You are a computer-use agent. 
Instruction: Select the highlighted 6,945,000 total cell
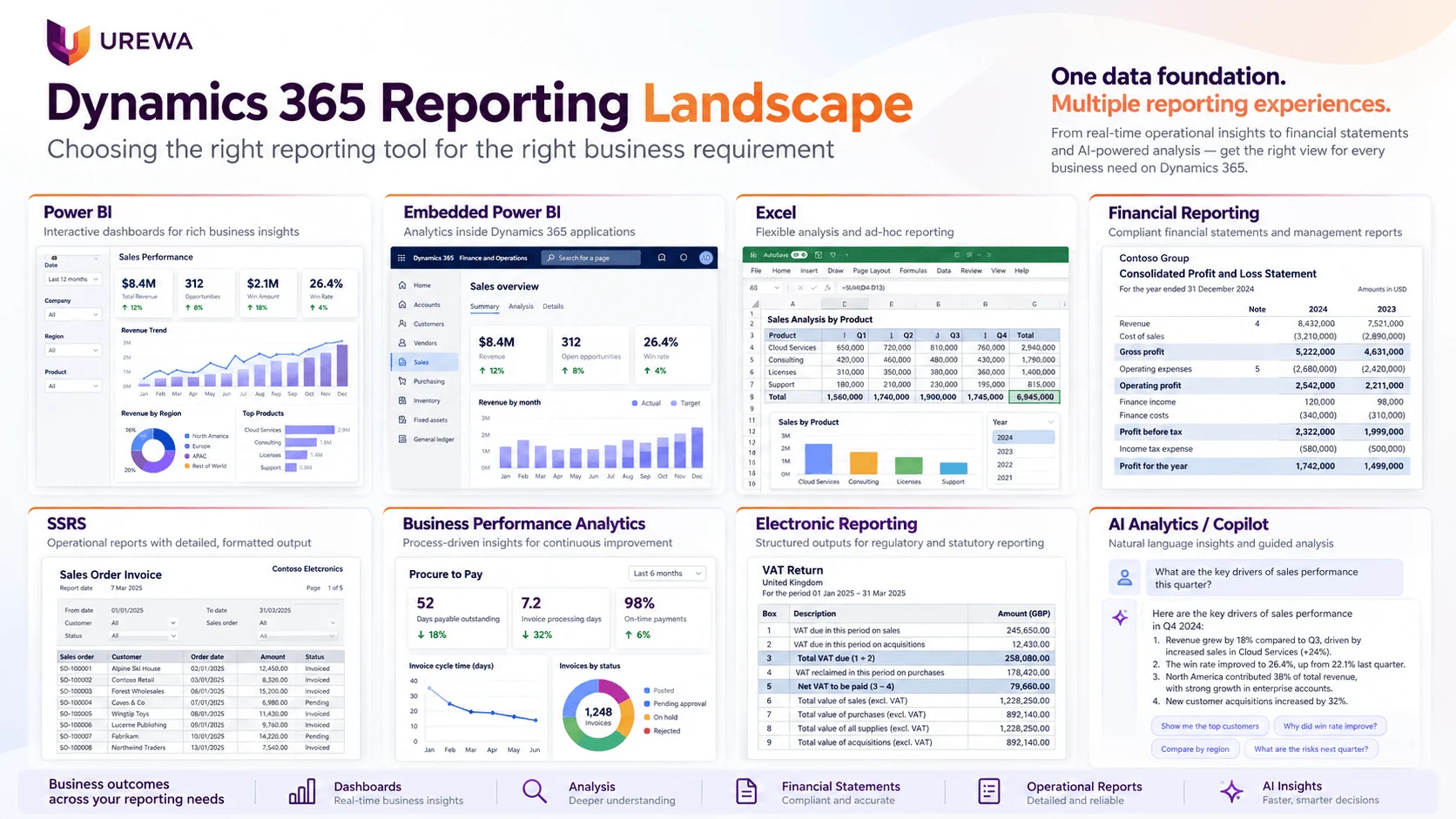(1035, 397)
